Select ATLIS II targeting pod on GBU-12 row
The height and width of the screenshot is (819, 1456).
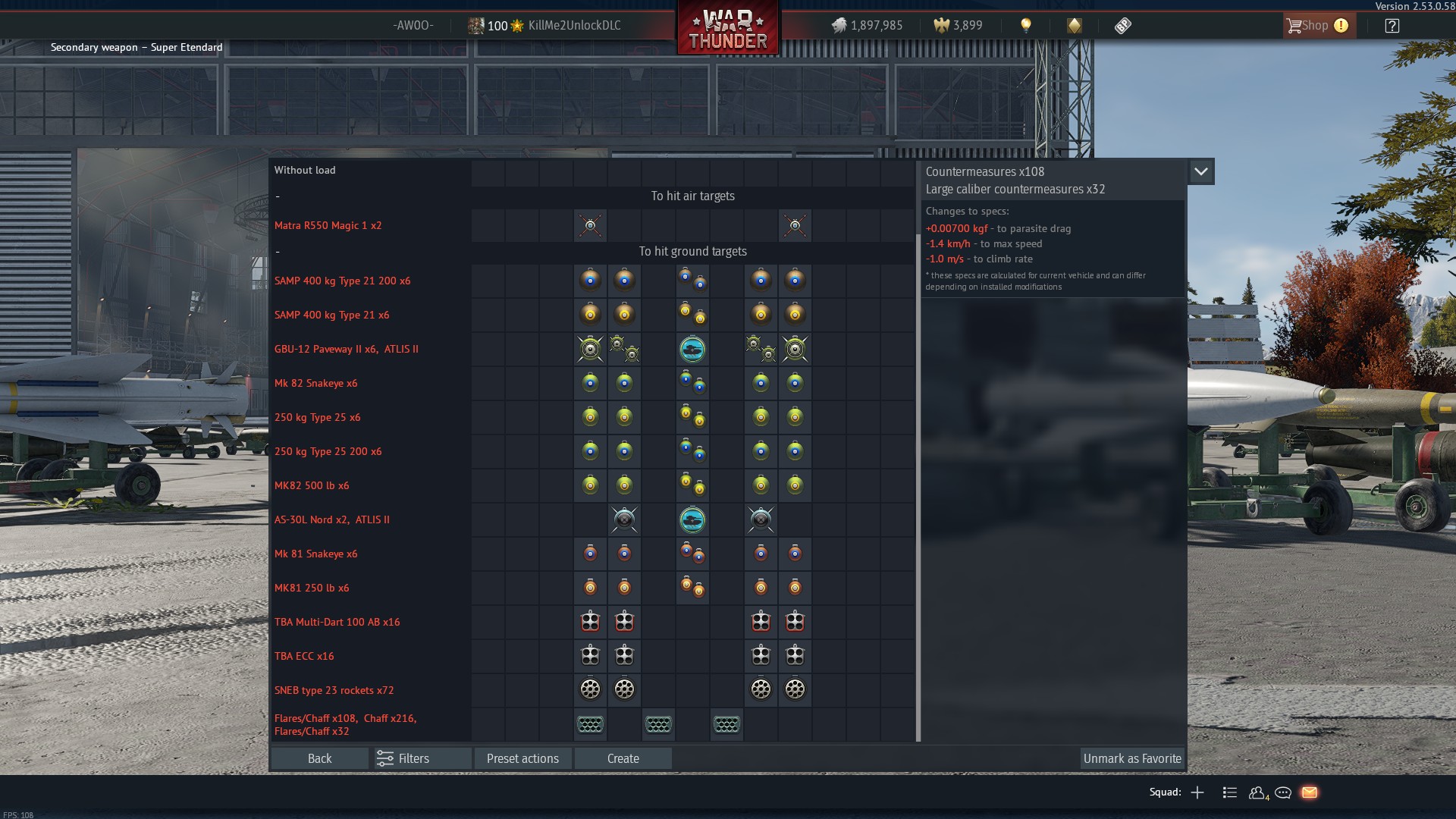tap(692, 350)
